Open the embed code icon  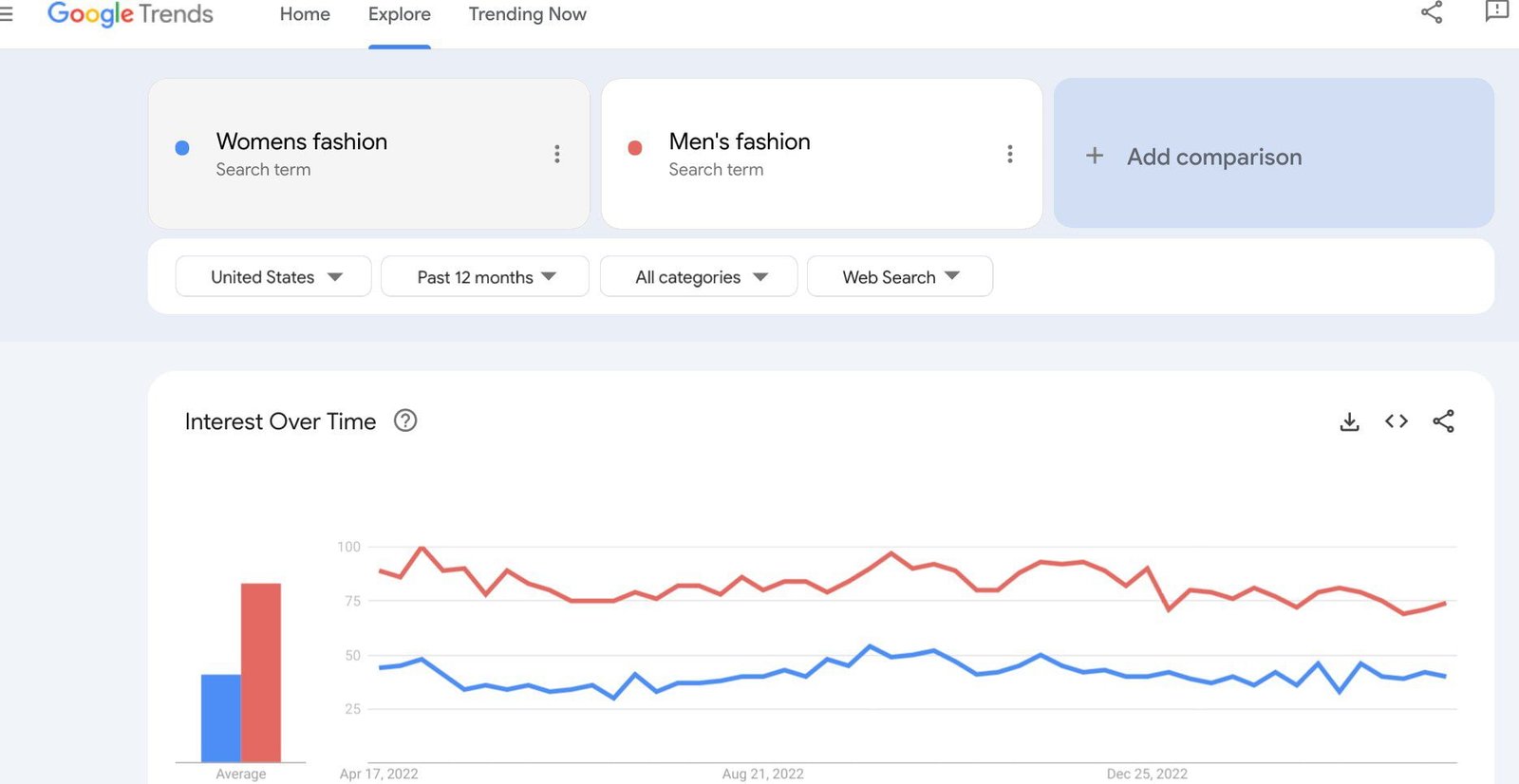(x=1397, y=421)
